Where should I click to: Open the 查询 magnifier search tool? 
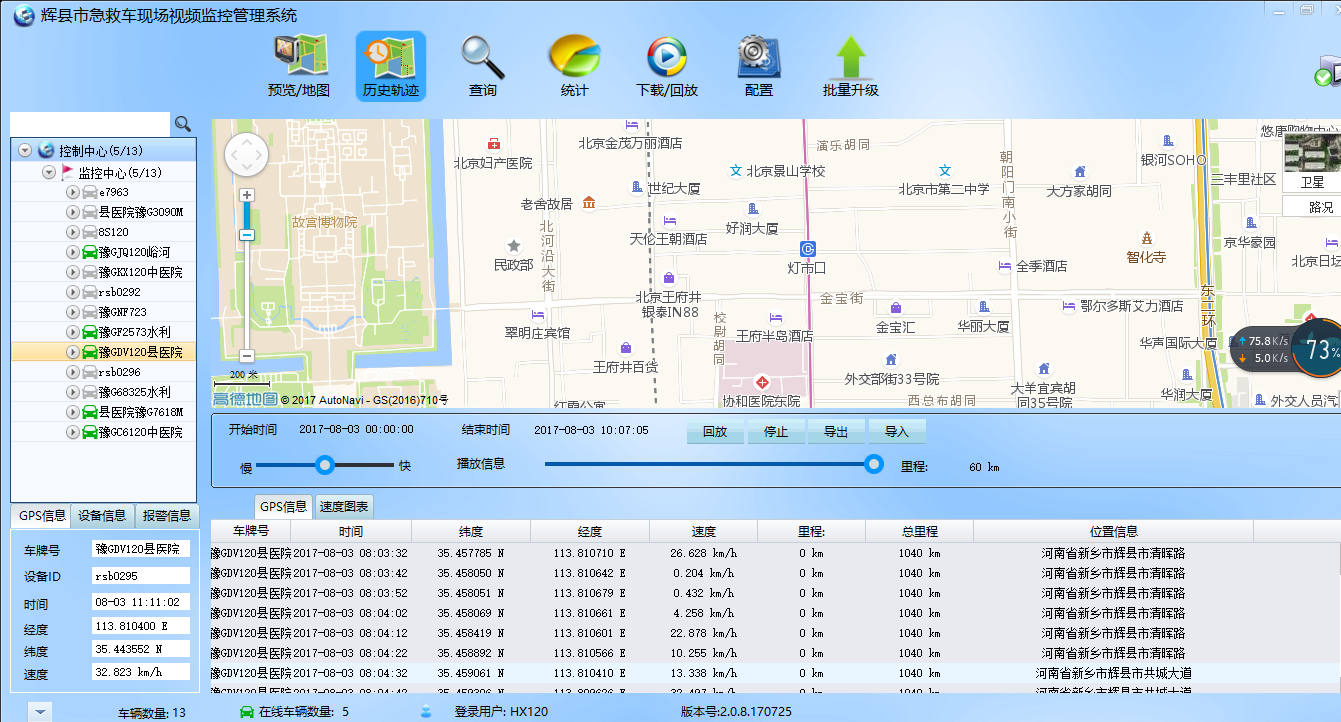[482, 65]
